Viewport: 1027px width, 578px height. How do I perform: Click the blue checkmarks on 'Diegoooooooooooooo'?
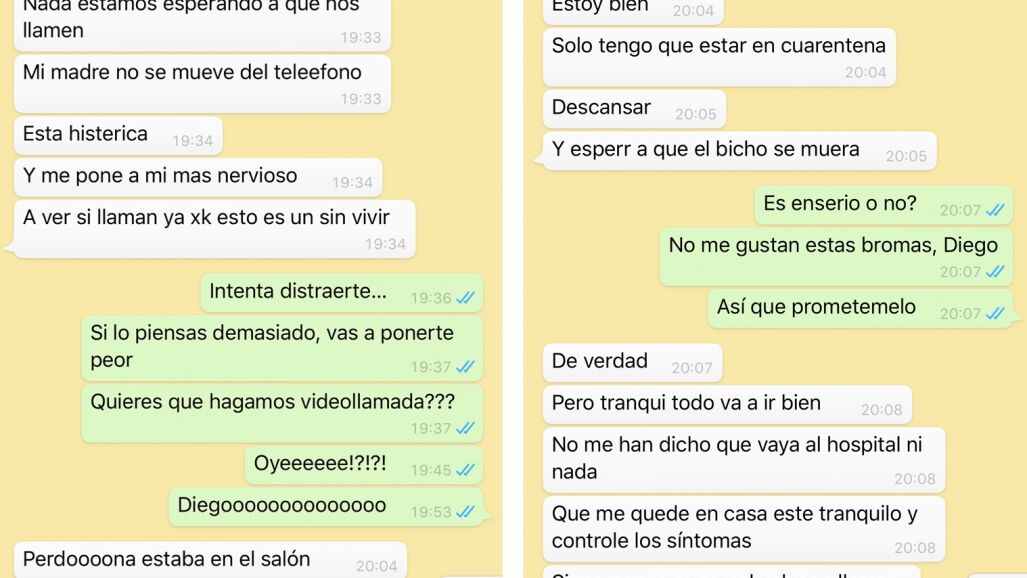466,512
